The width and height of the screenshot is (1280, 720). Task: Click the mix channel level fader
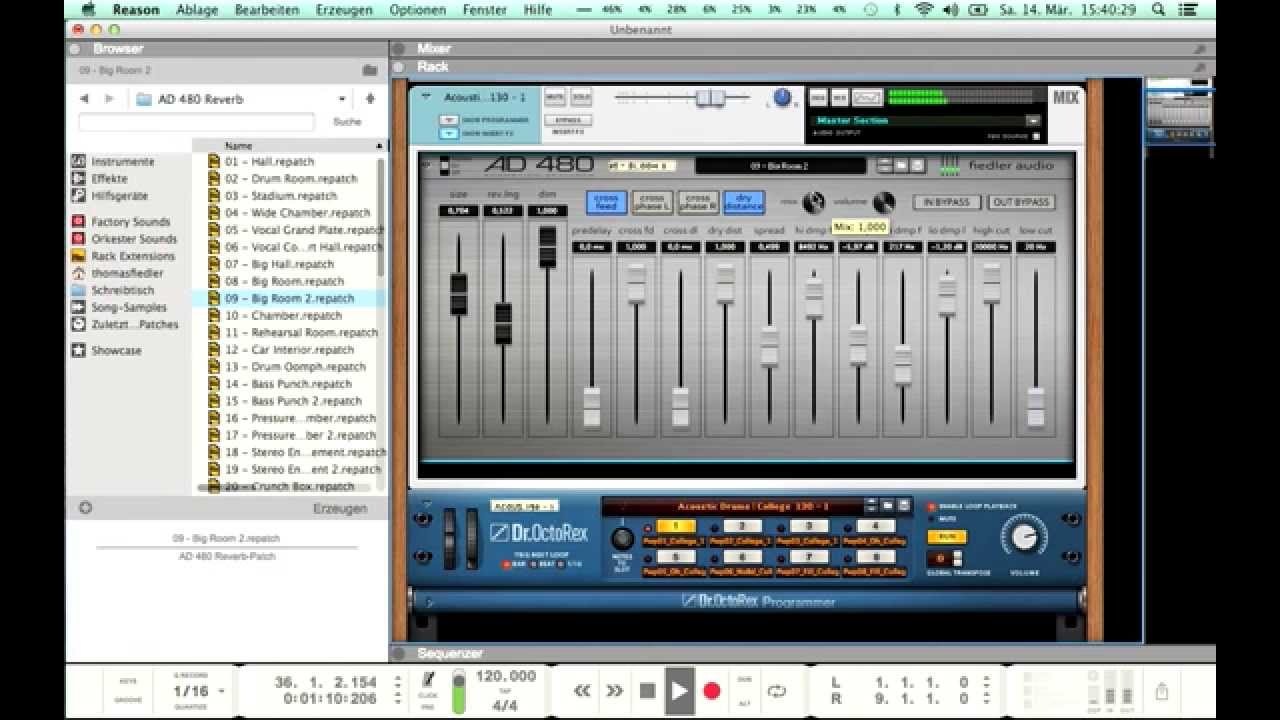[710, 97]
